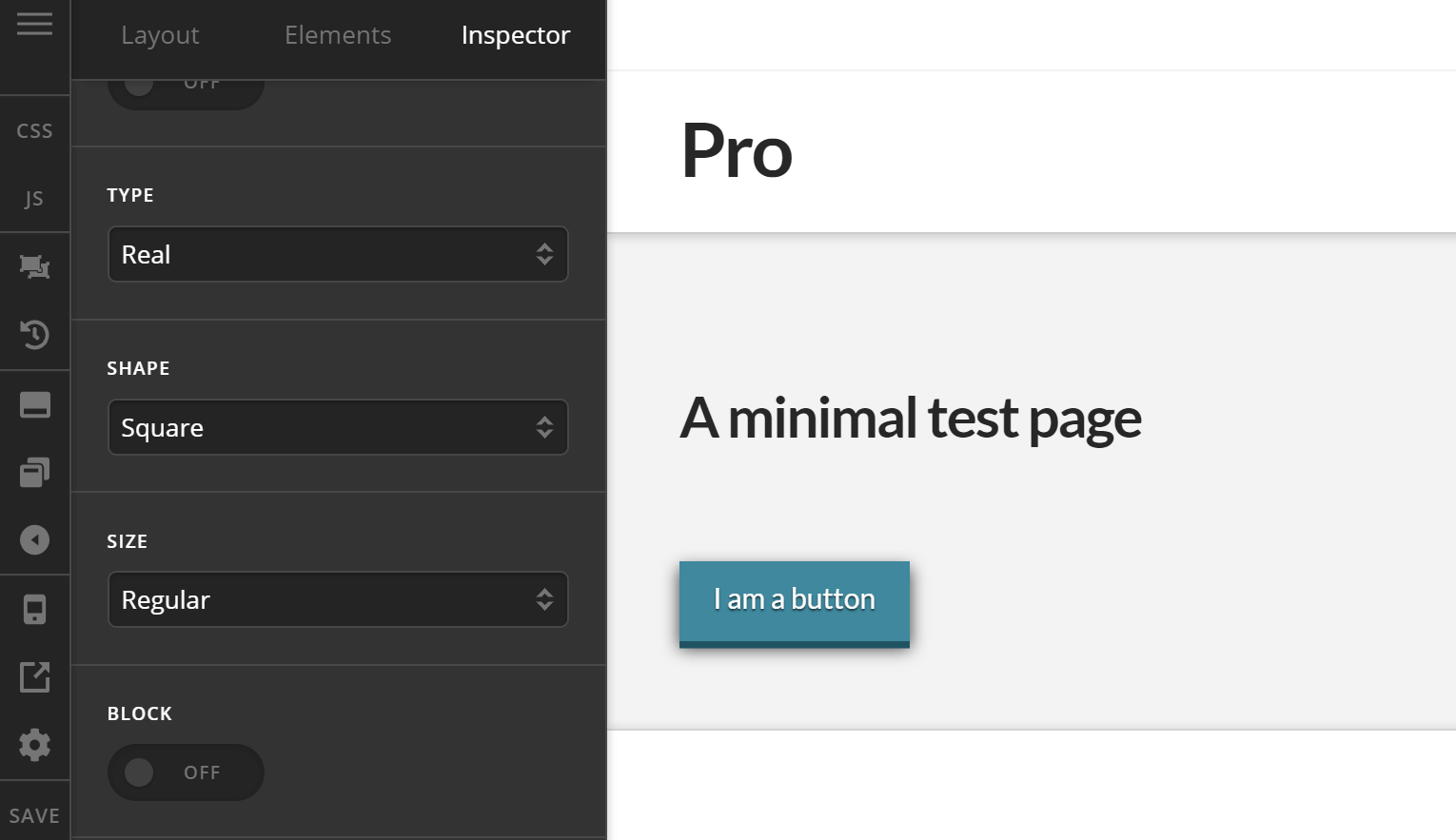1456x840 pixels.
Task: Open the SHAPE dropdown showing Square
Action: 338,427
